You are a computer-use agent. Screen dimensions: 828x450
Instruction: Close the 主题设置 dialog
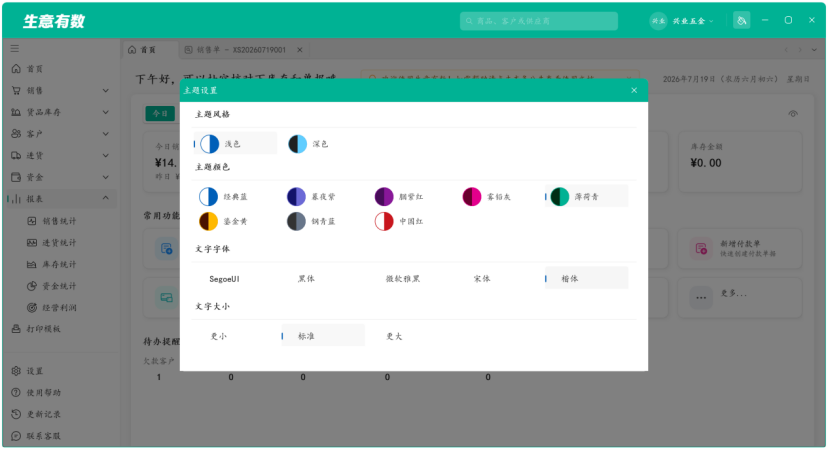pos(634,90)
